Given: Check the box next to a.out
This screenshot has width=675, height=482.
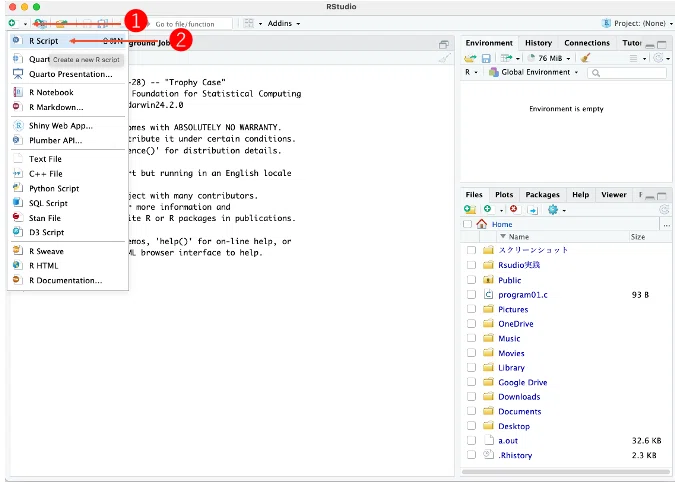Looking at the screenshot, I should [x=471, y=440].
